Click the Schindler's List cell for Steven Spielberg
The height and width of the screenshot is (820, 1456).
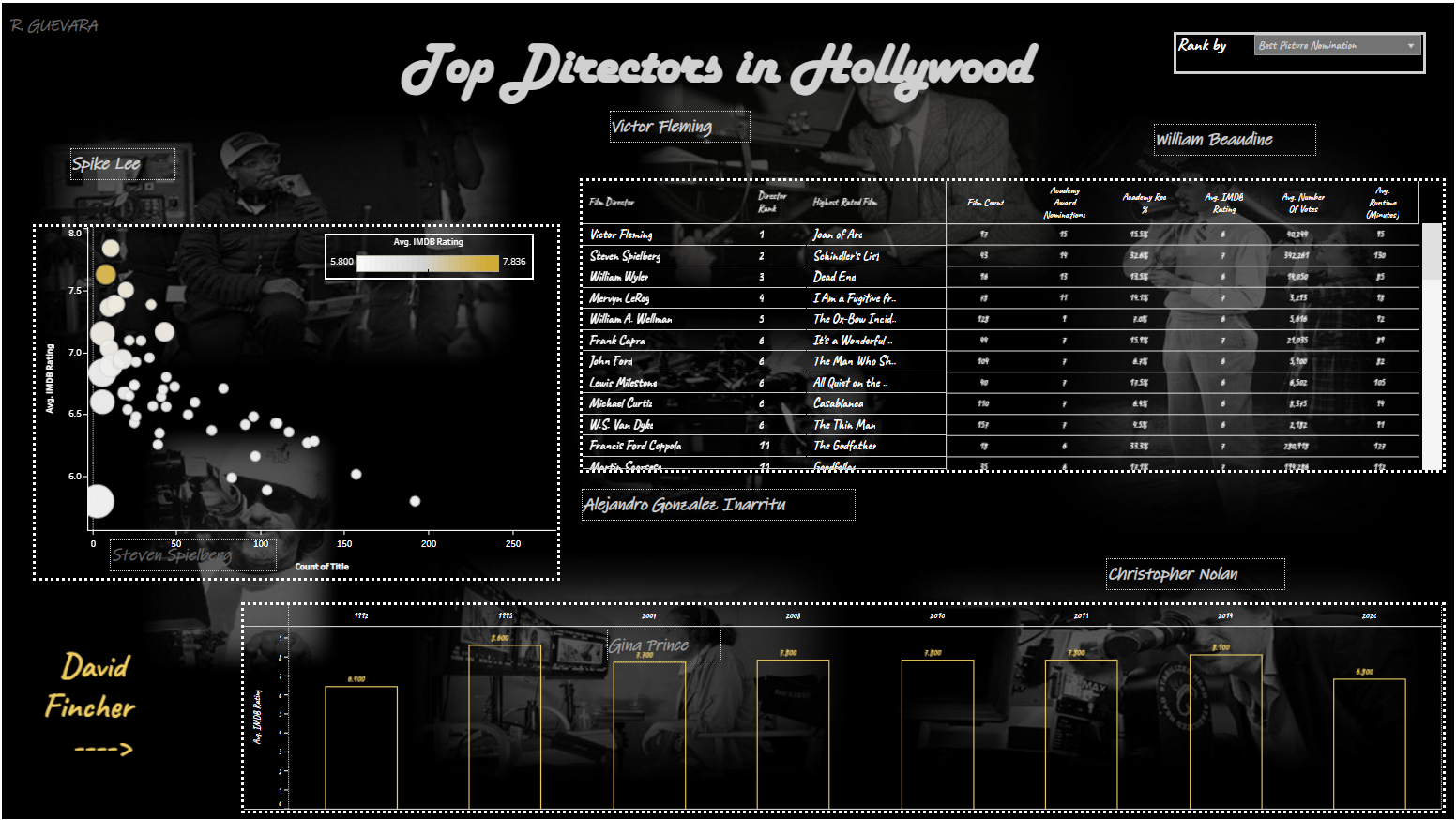(x=845, y=255)
